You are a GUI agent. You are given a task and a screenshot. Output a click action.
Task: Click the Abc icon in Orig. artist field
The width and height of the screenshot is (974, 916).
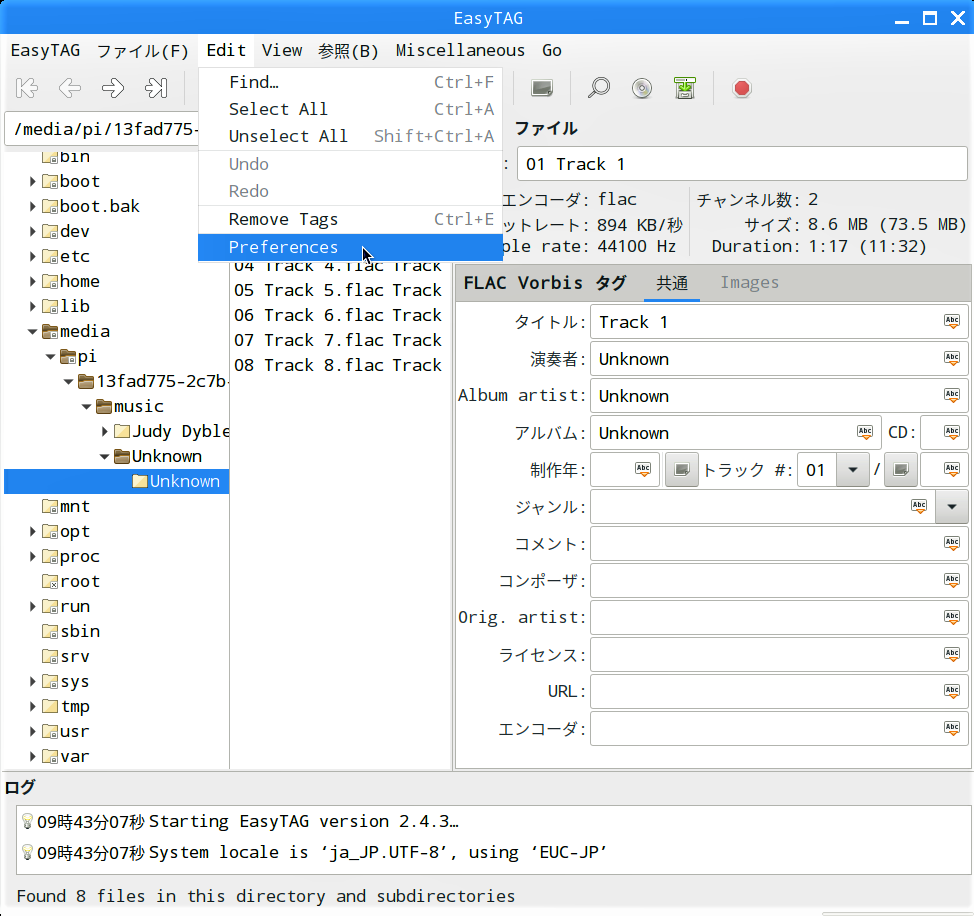952,617
